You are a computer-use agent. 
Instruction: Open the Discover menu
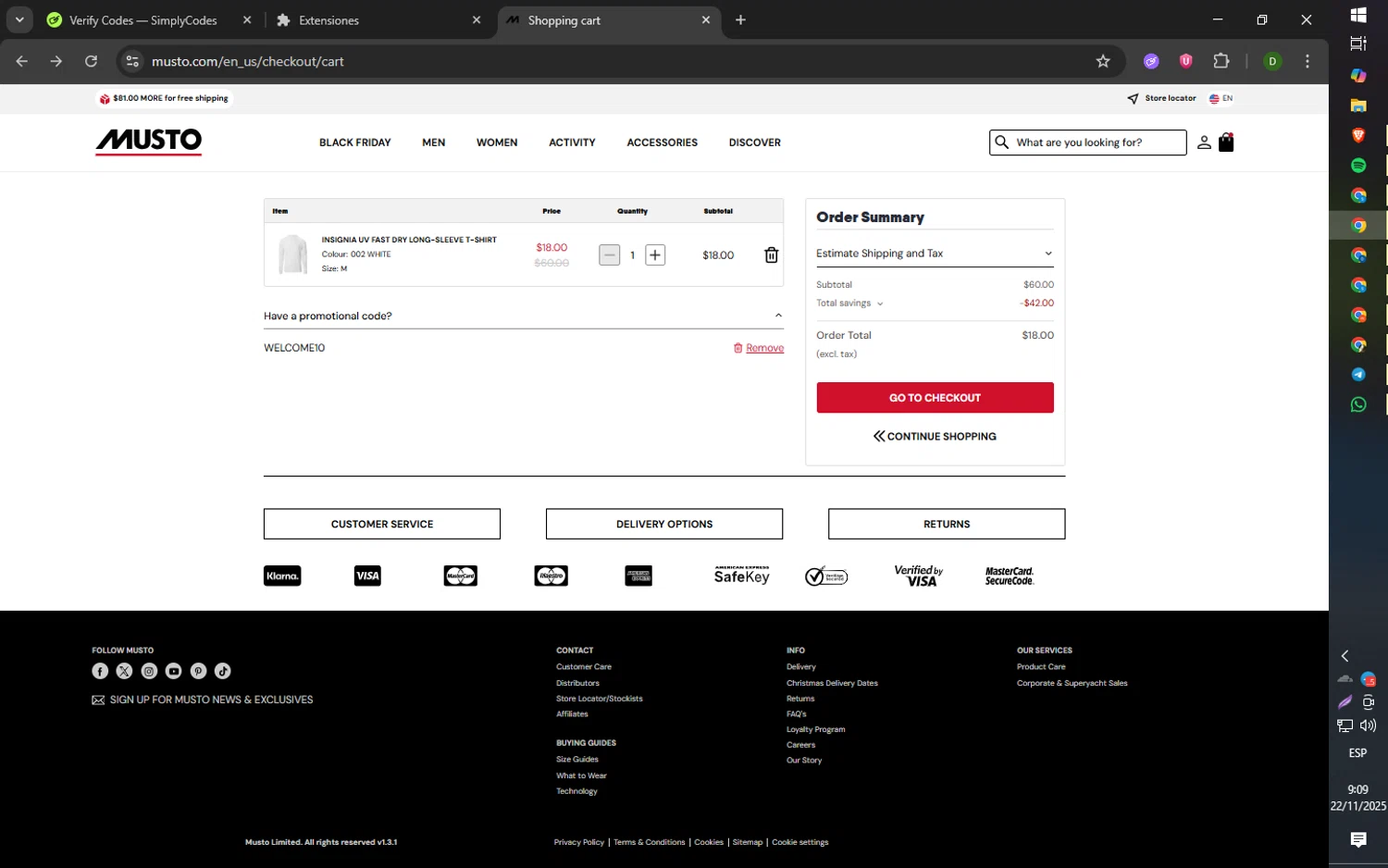755,143
